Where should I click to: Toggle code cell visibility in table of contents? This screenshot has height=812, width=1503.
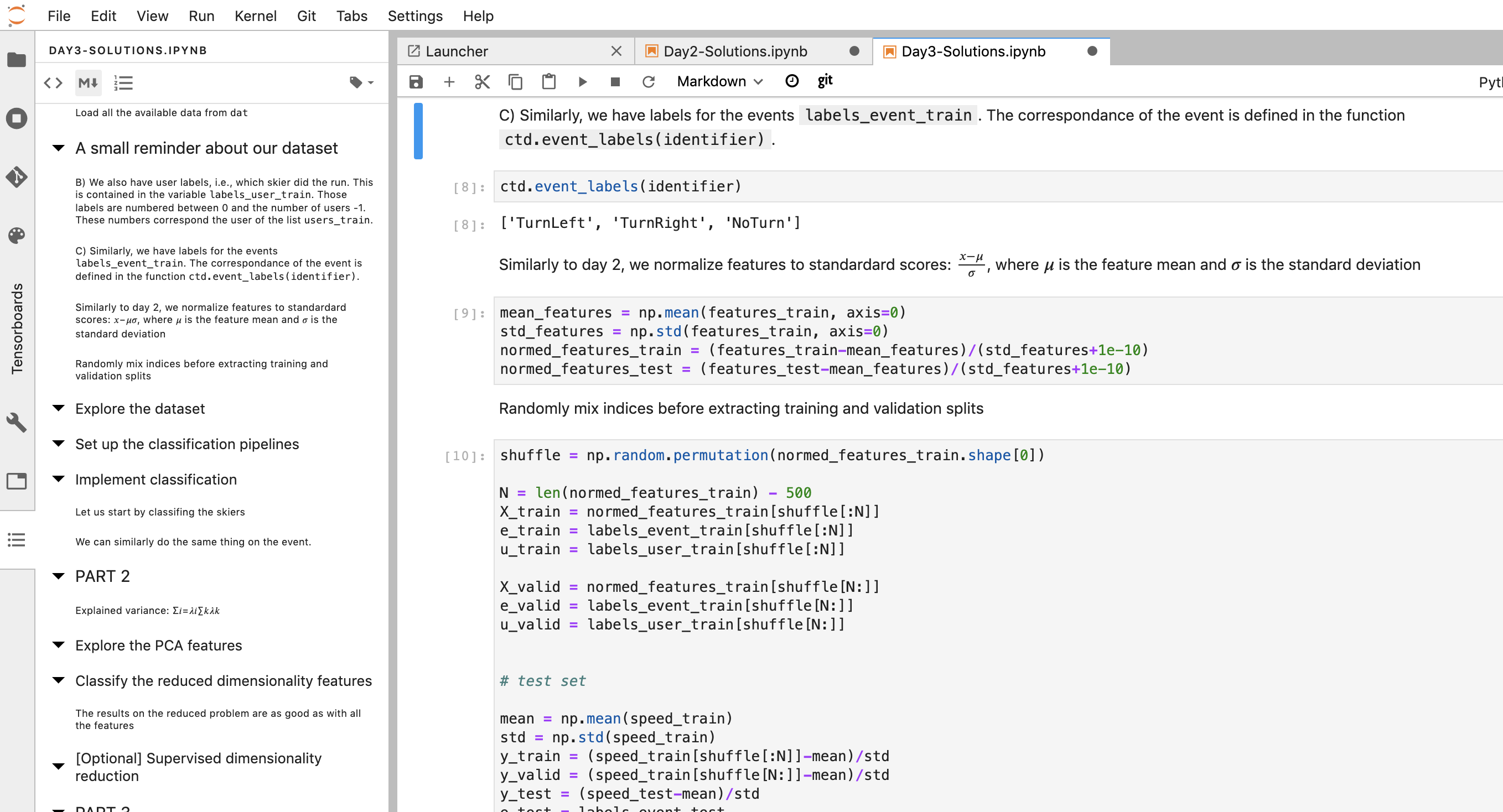pyautogui.click(x=53, y=83)
